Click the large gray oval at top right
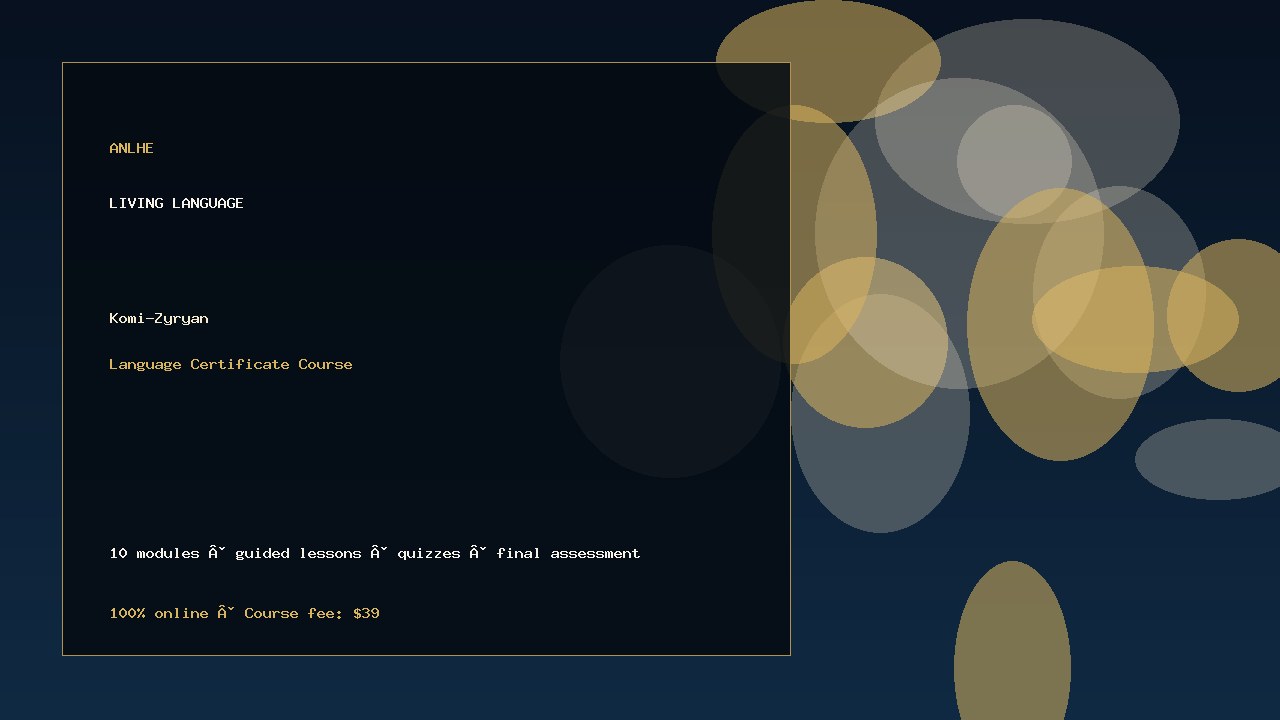The width and height of the screenshot is (1280, 720). click(1027, 121)
